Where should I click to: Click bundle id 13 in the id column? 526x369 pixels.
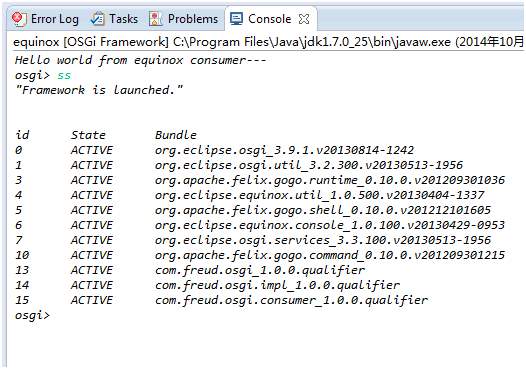pos(22,270)
